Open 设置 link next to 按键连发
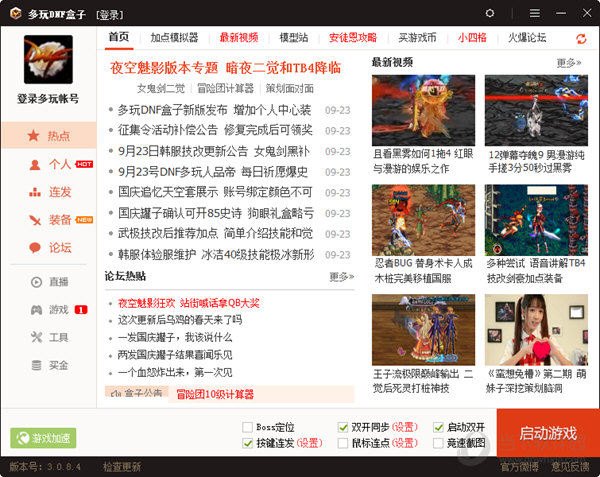Viewport: 600px width, 477px height. pos(310,443)
